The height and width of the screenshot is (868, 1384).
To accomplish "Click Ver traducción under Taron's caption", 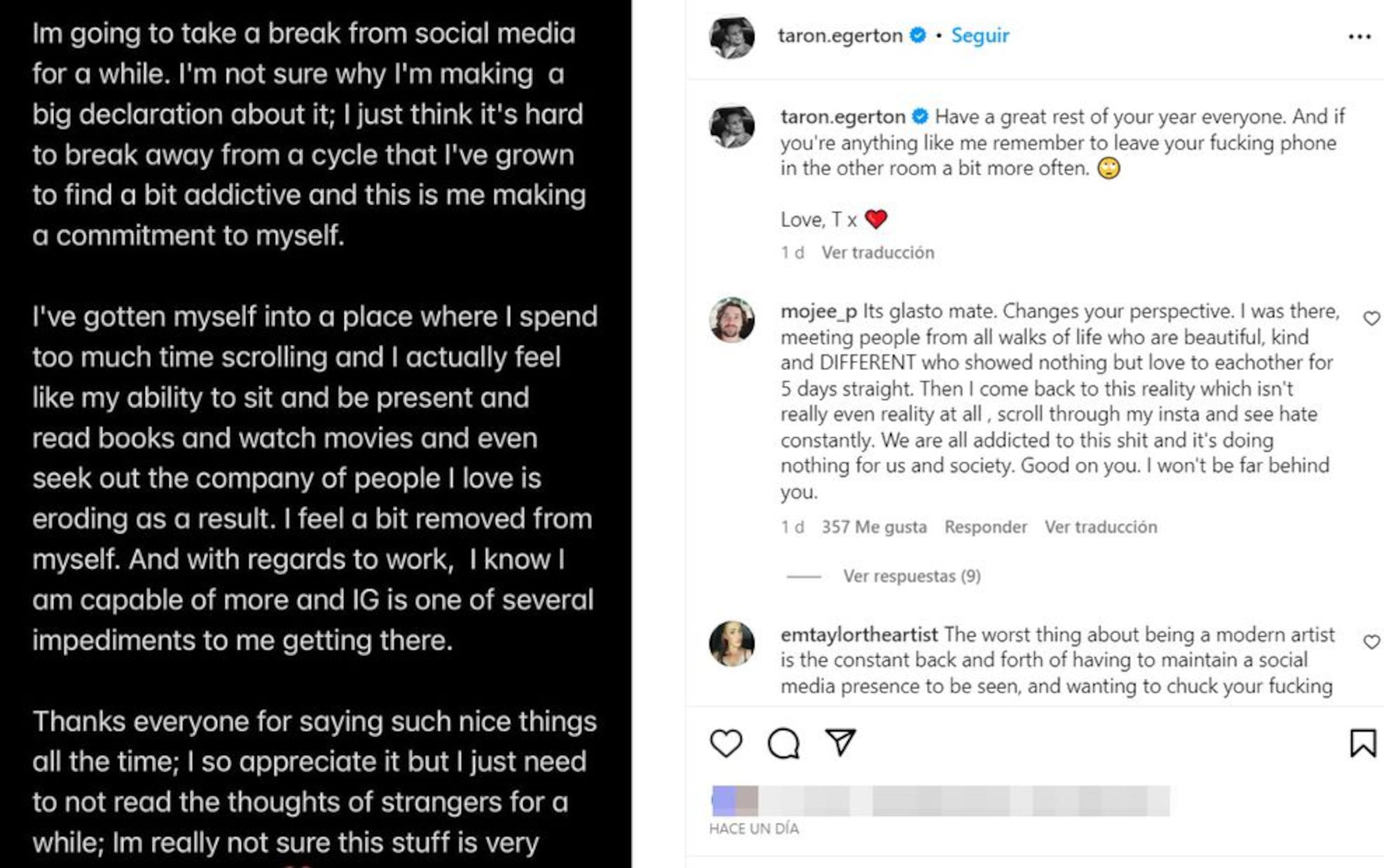I will [877, 252].
